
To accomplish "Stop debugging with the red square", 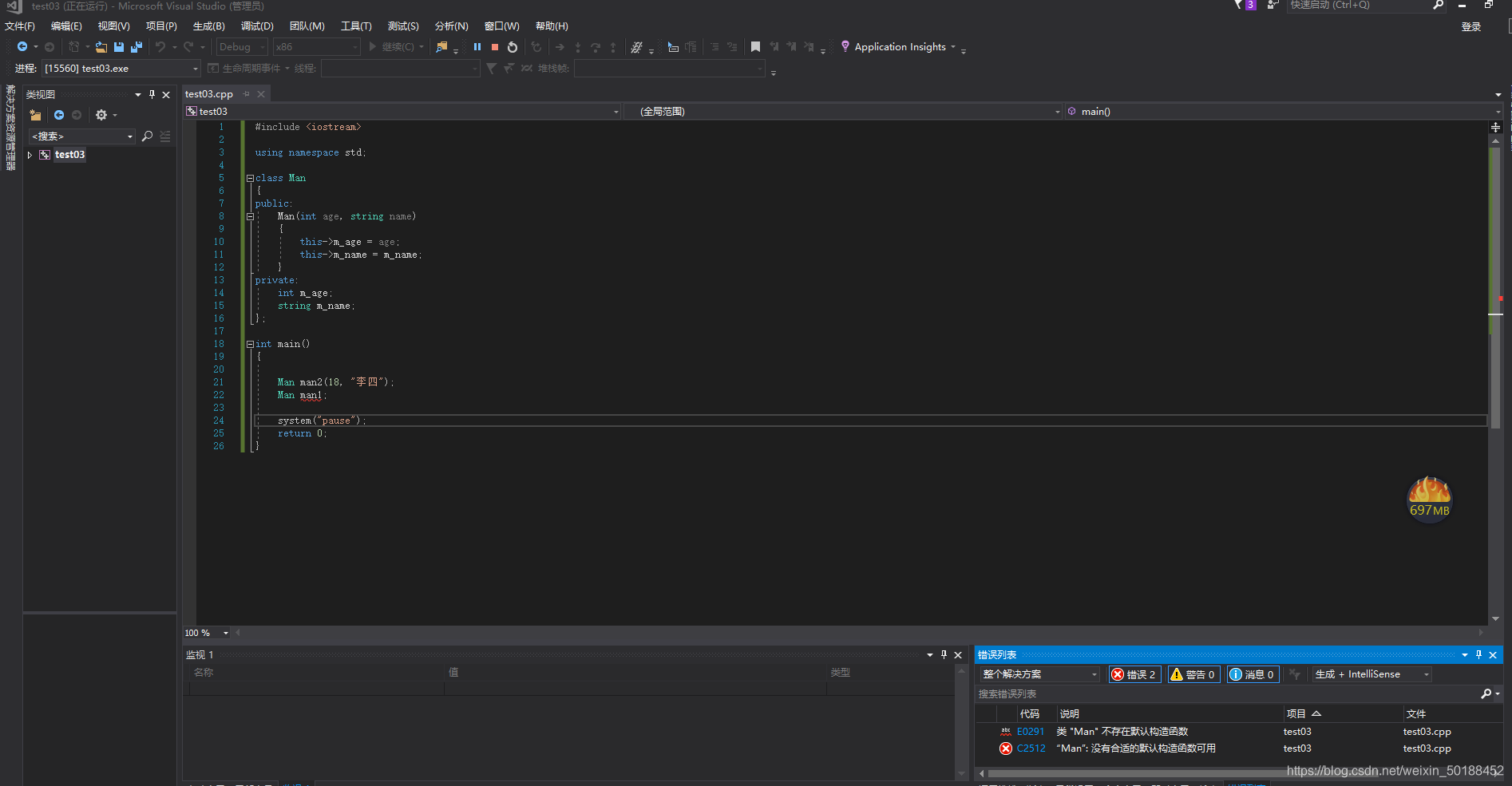I will pos(495,47).
